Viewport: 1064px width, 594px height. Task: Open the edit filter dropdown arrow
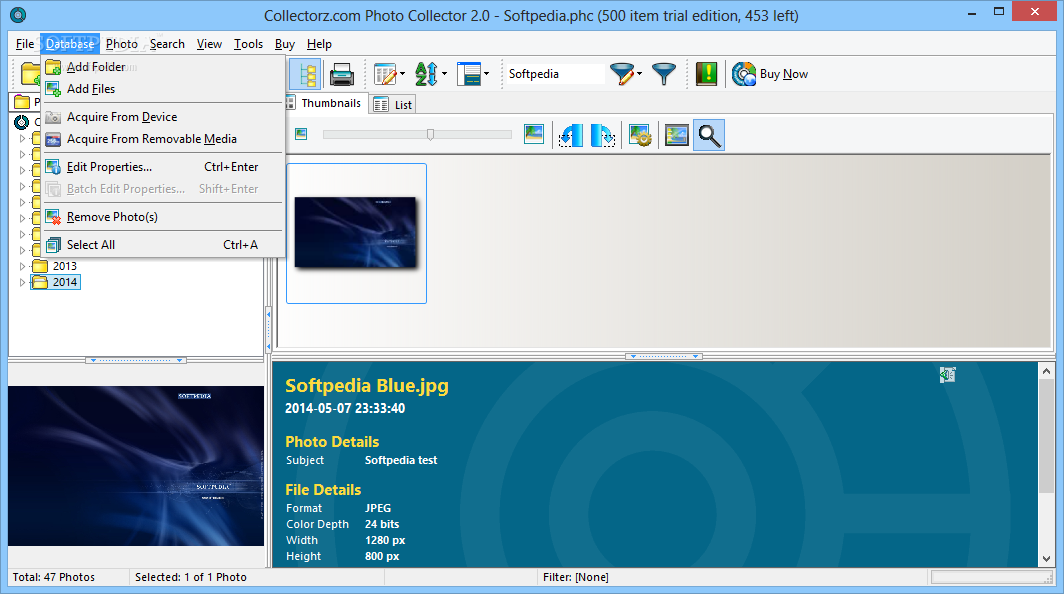coord(639,74)
